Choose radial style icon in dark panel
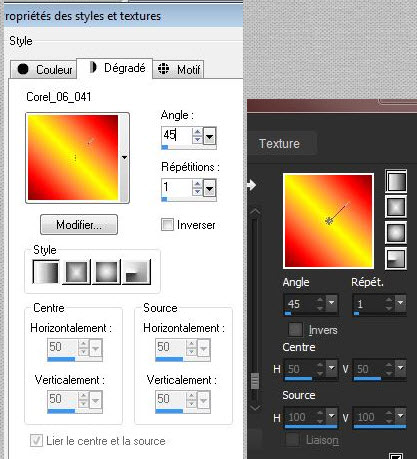 [396, 258]
